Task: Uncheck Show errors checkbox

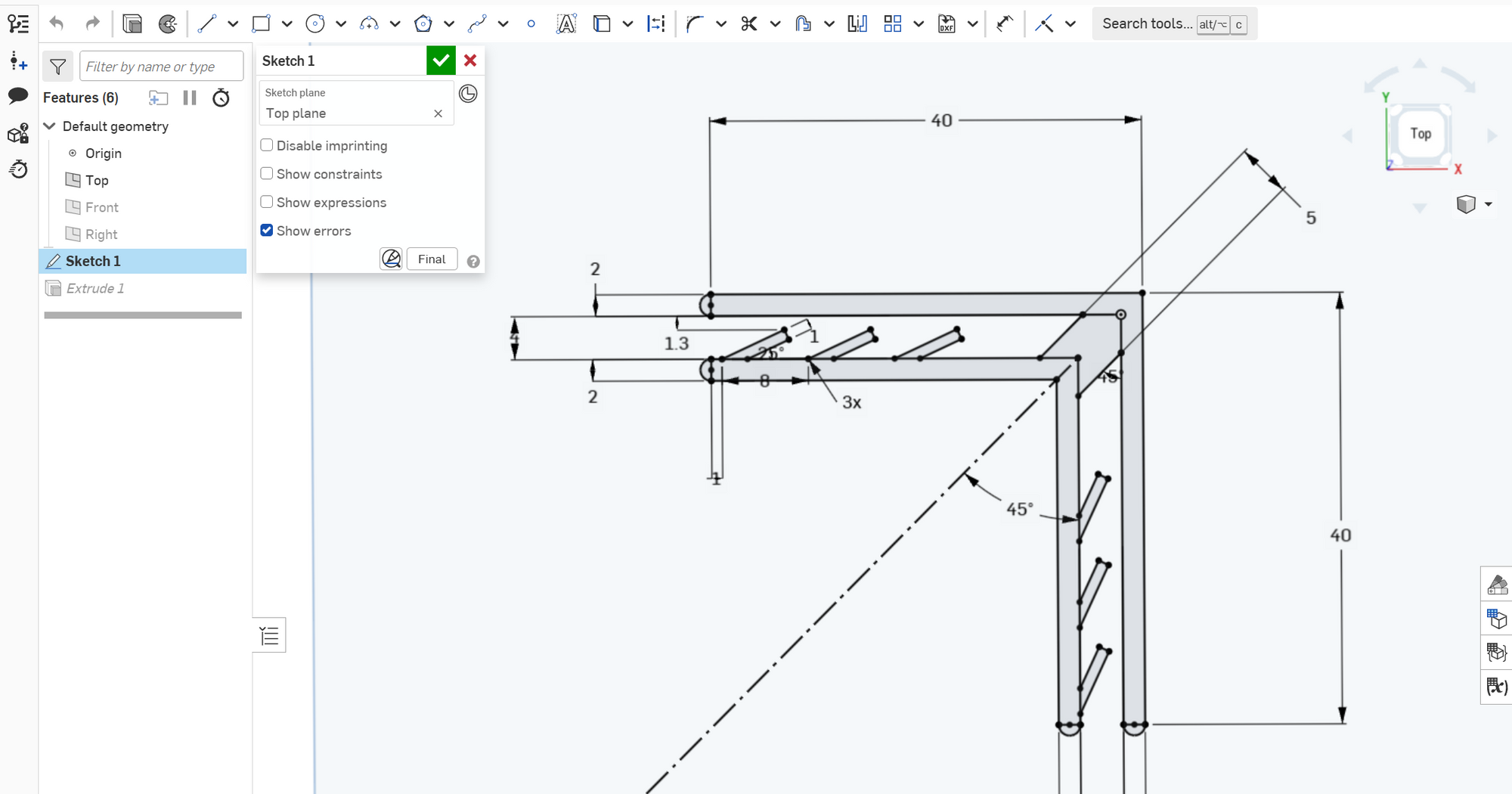Action: click(267, 231)
